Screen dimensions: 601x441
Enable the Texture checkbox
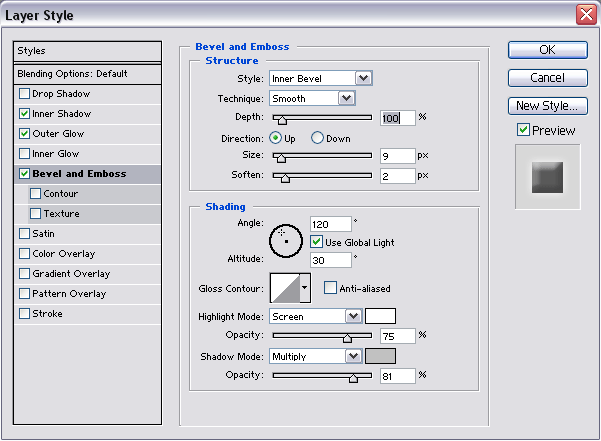35,213
